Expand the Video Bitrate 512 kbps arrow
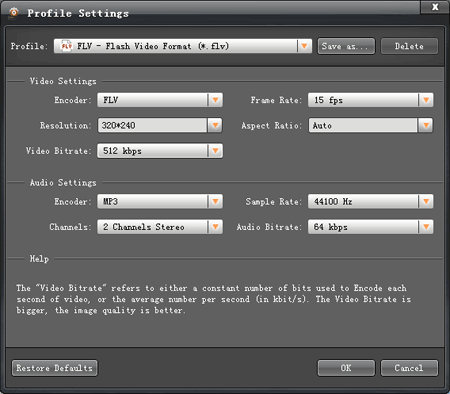Screen dimensions: 450x394 click(x=215, y=151)
